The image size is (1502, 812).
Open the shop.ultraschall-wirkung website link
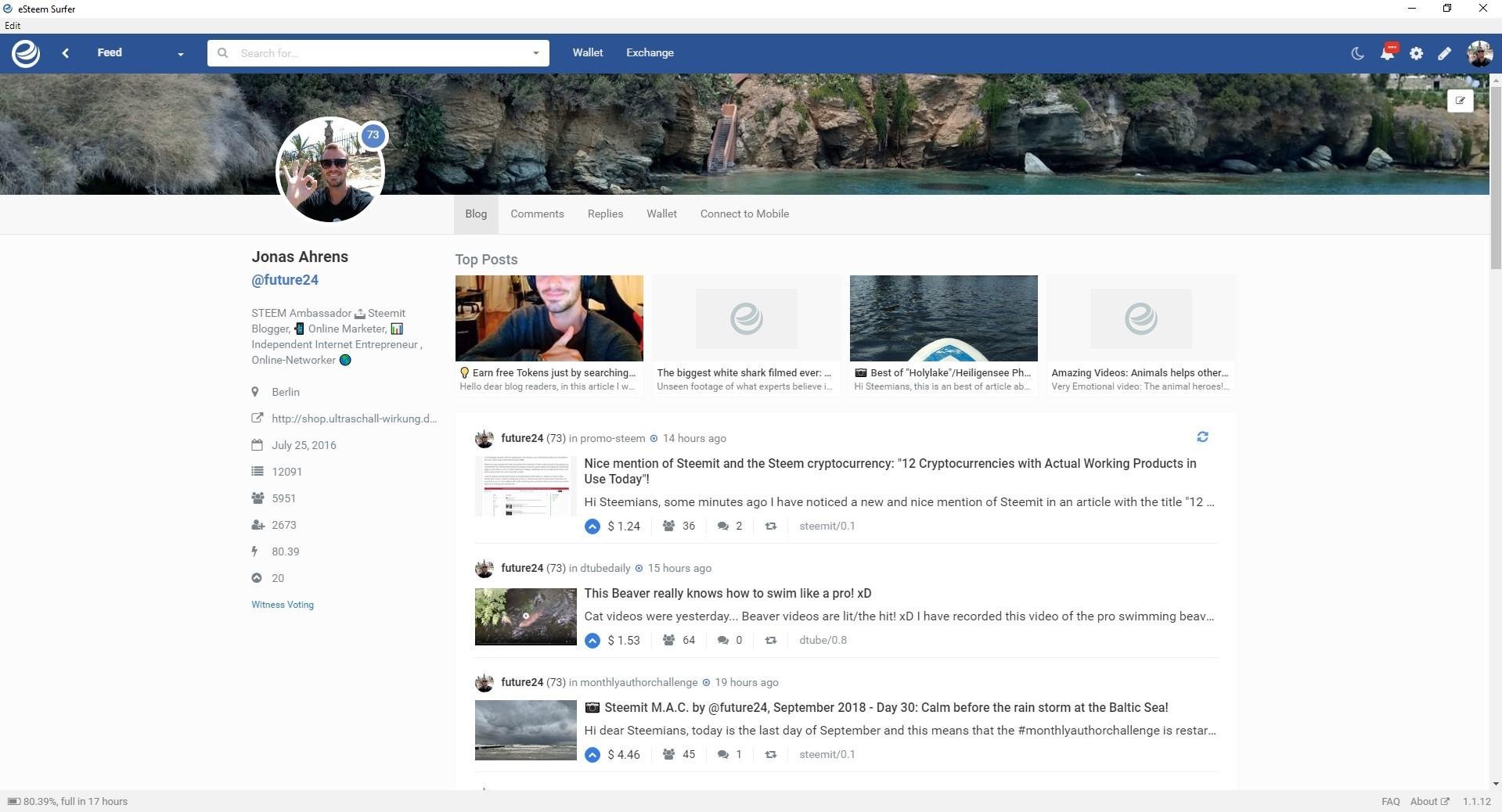[354, 419]
